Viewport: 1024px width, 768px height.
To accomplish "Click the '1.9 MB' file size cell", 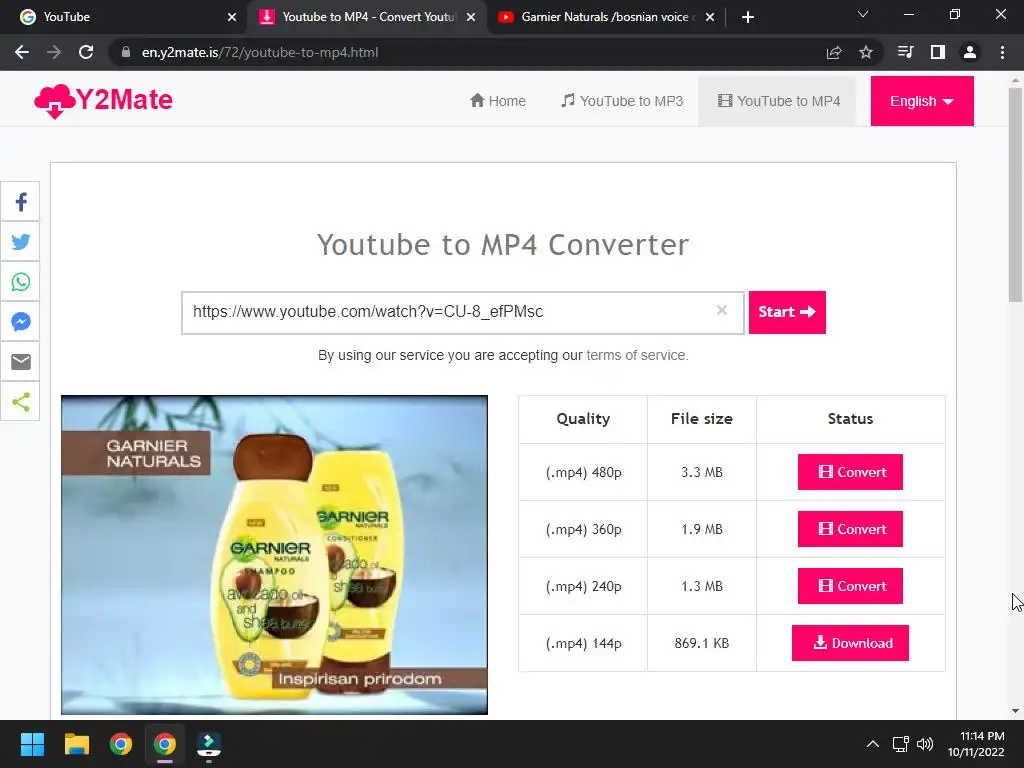I will pyautogui.click(x=701, y=529).
